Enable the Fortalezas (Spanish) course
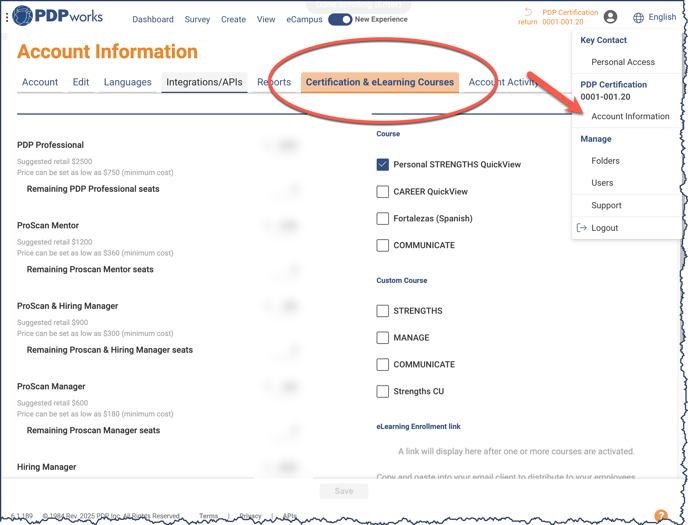The width and height of the screenshot is (688, 525). tap(383, 218)
